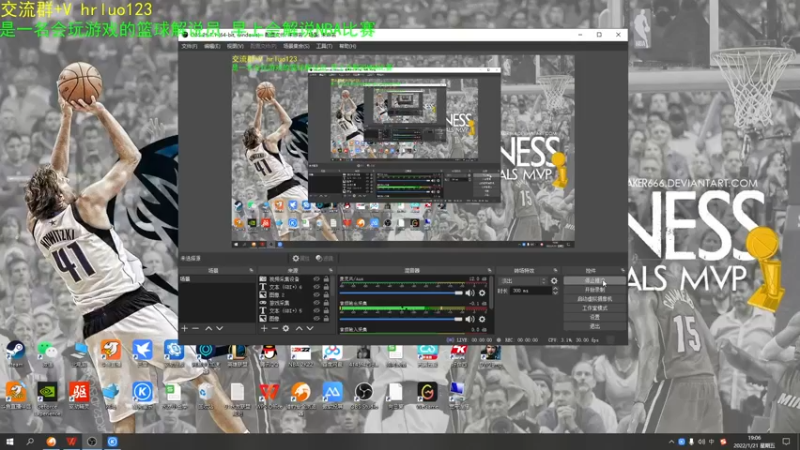The image size is (800, 450).
Task: Click 设置 settings button in Controls
Action: (595, 317)
